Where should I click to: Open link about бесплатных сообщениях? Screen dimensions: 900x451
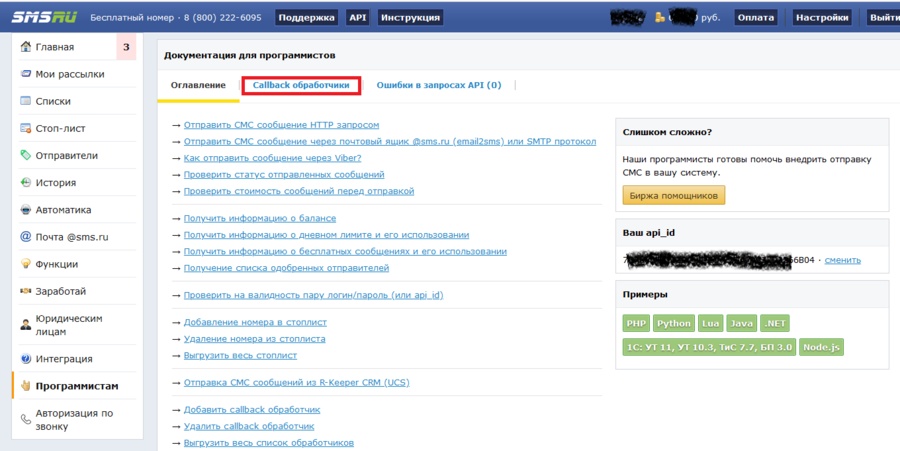[x=345, y=251]
